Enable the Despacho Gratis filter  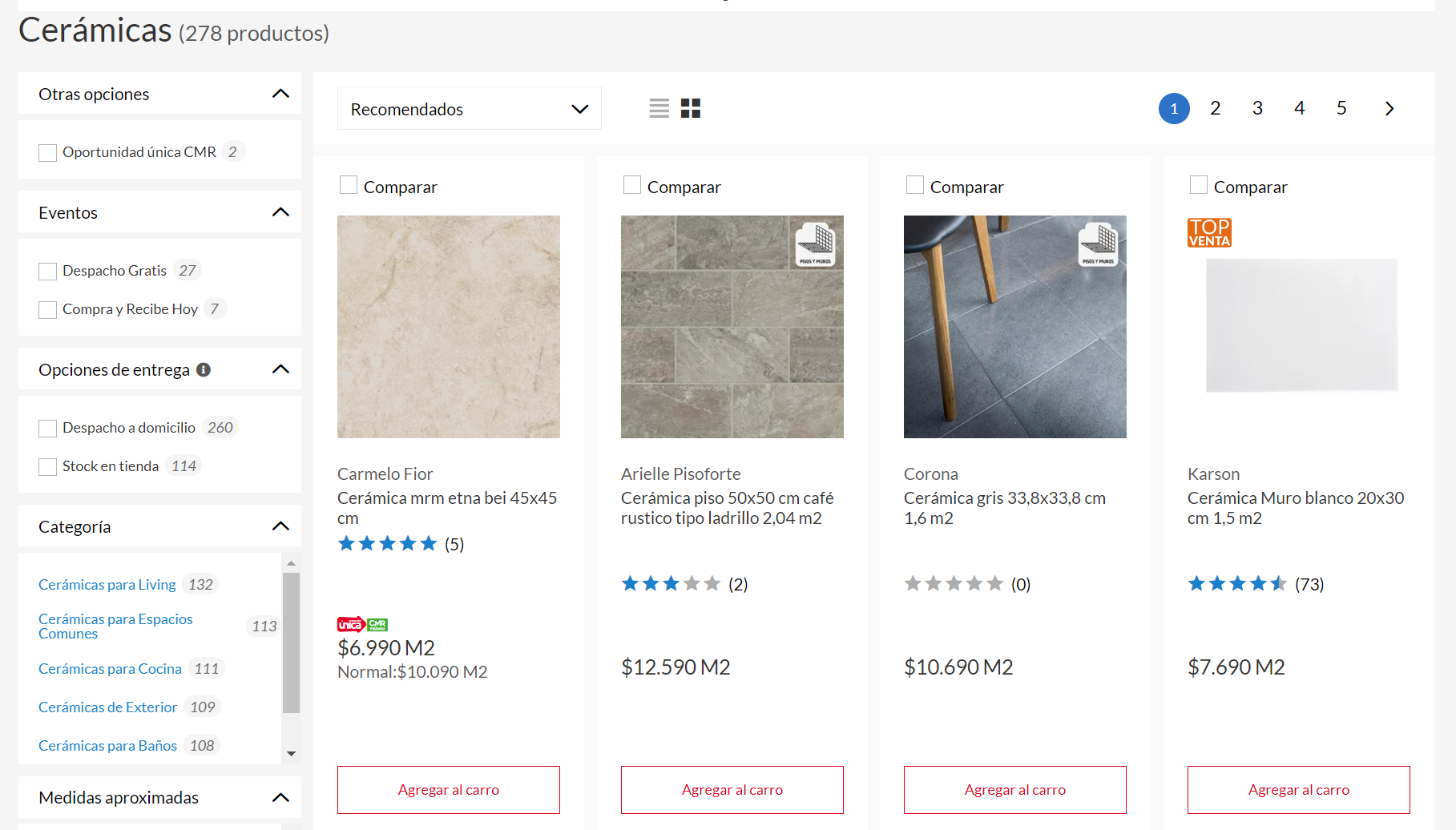pos(48,272)
